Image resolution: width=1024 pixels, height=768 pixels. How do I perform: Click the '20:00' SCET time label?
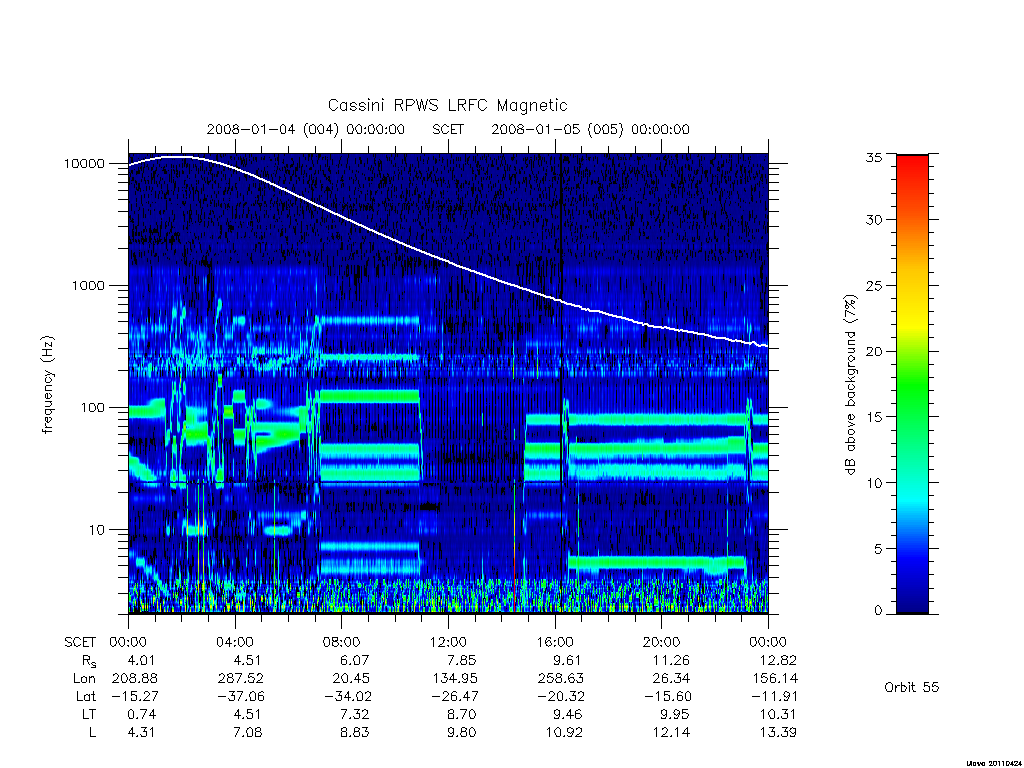pos(662,642)
